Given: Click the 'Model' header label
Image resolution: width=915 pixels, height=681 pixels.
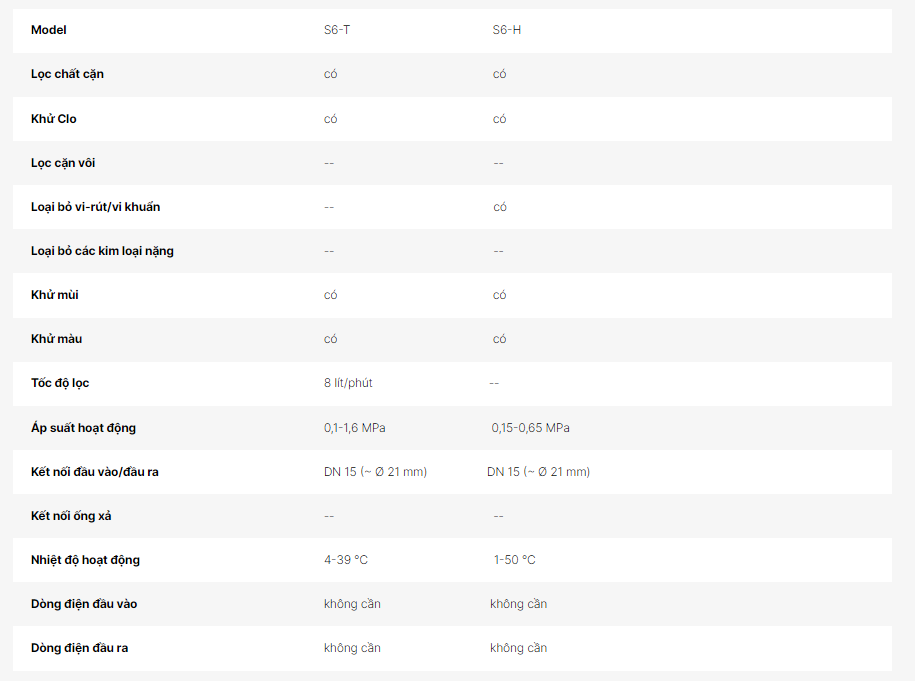Looking at the screenshot, I should coord(49,30).
